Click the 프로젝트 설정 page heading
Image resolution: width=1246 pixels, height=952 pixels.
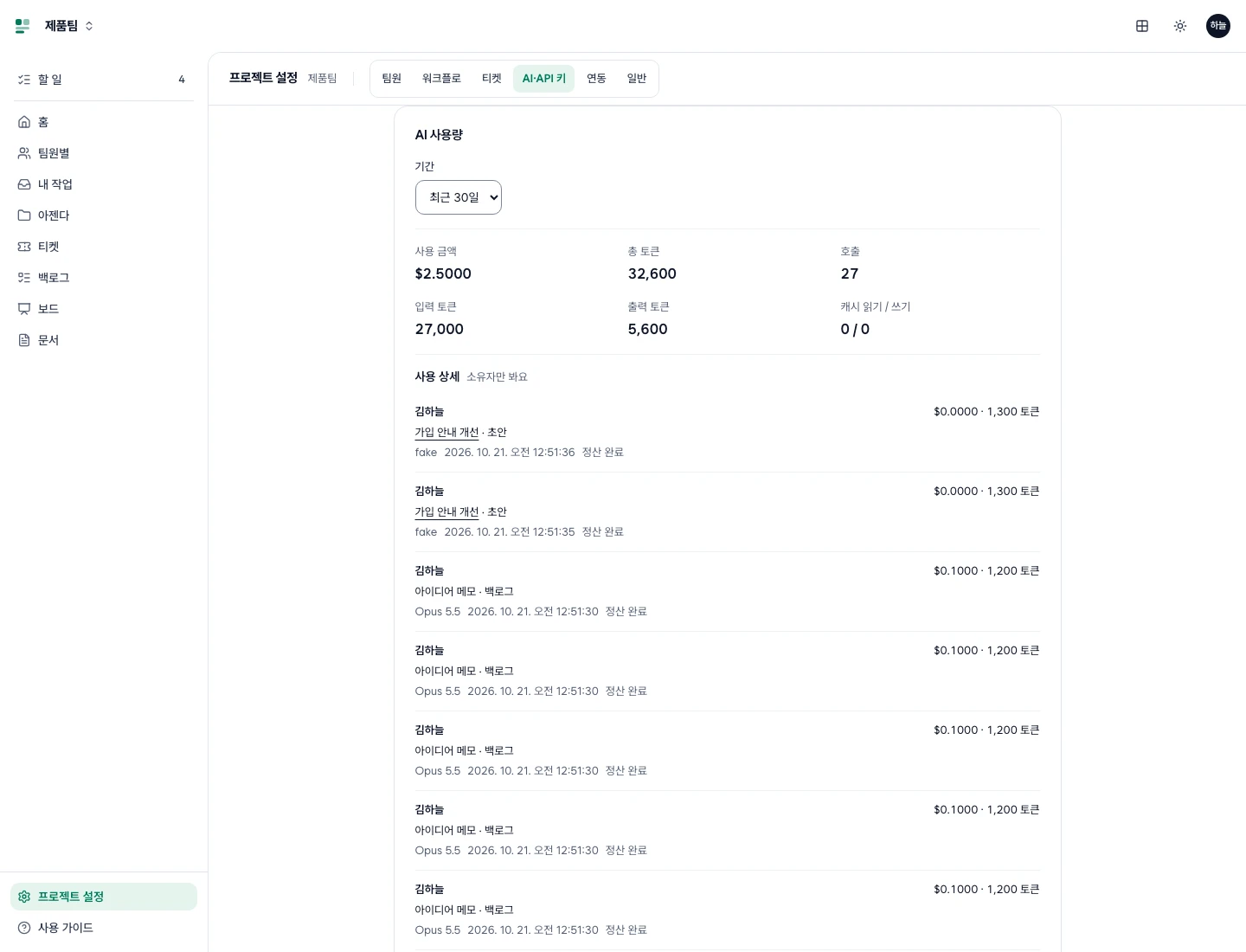pos(263,78)
